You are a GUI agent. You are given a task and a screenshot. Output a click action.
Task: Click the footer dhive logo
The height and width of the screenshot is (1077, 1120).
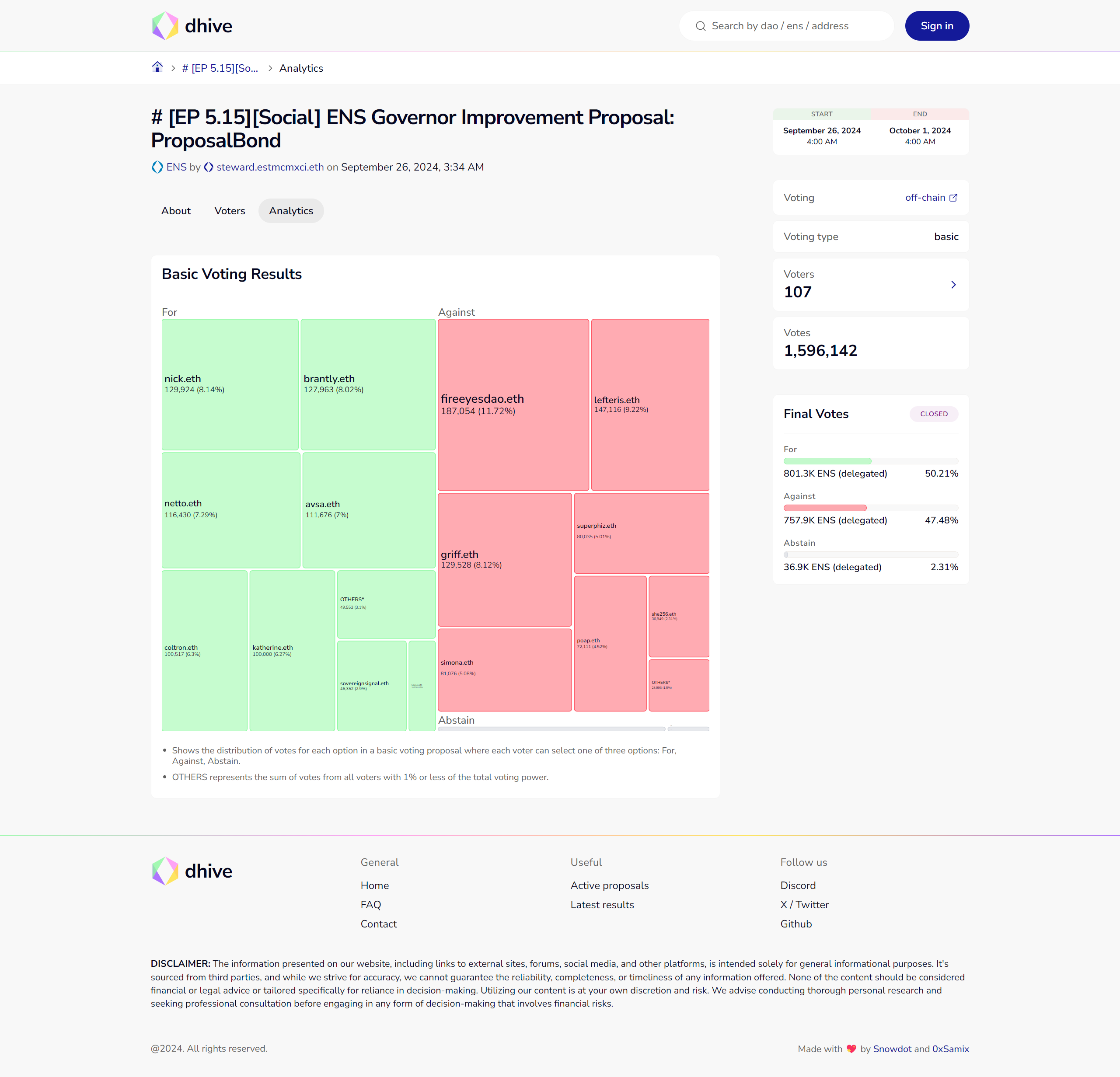(192, 871)
